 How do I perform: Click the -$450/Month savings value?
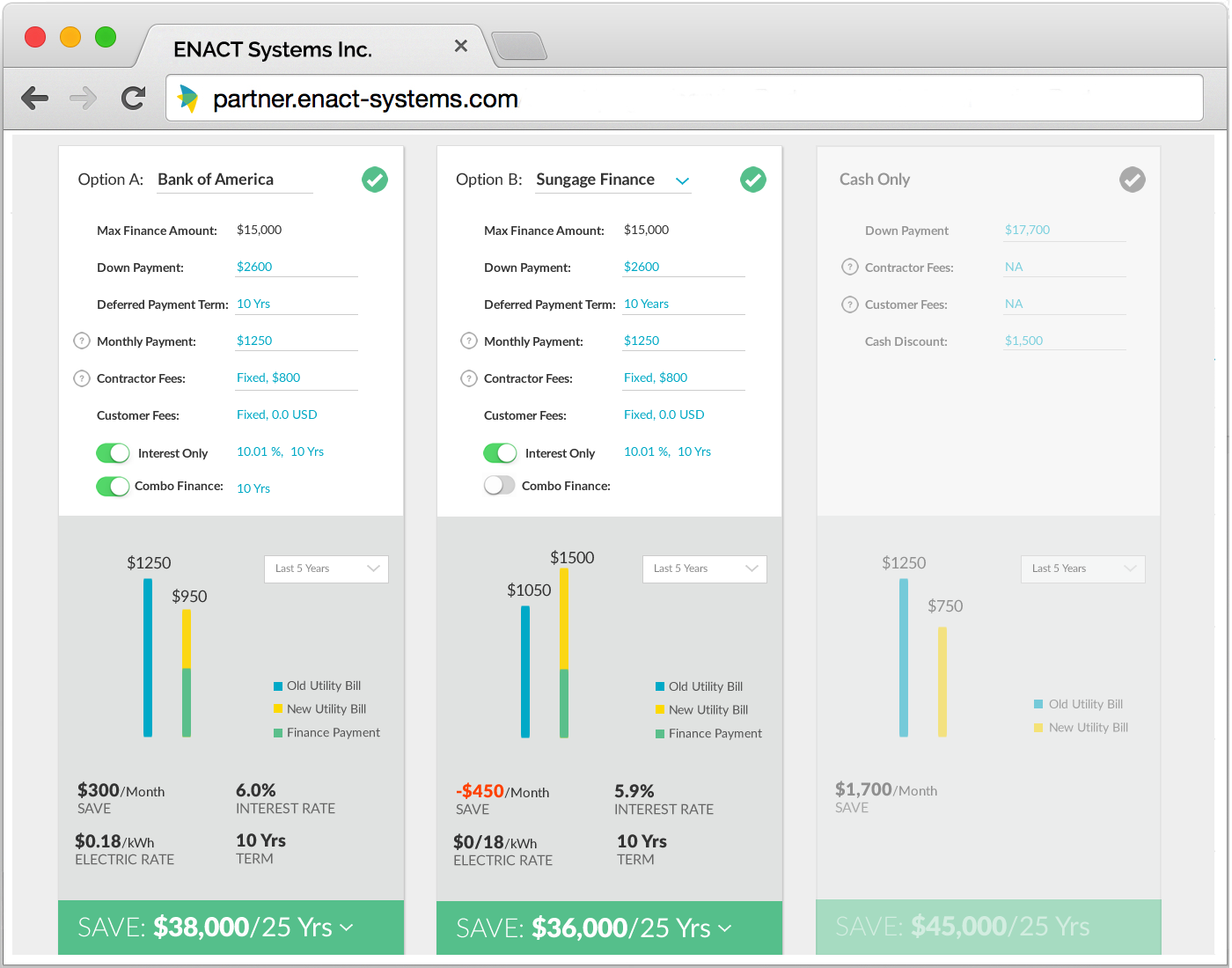coord(502,791)
